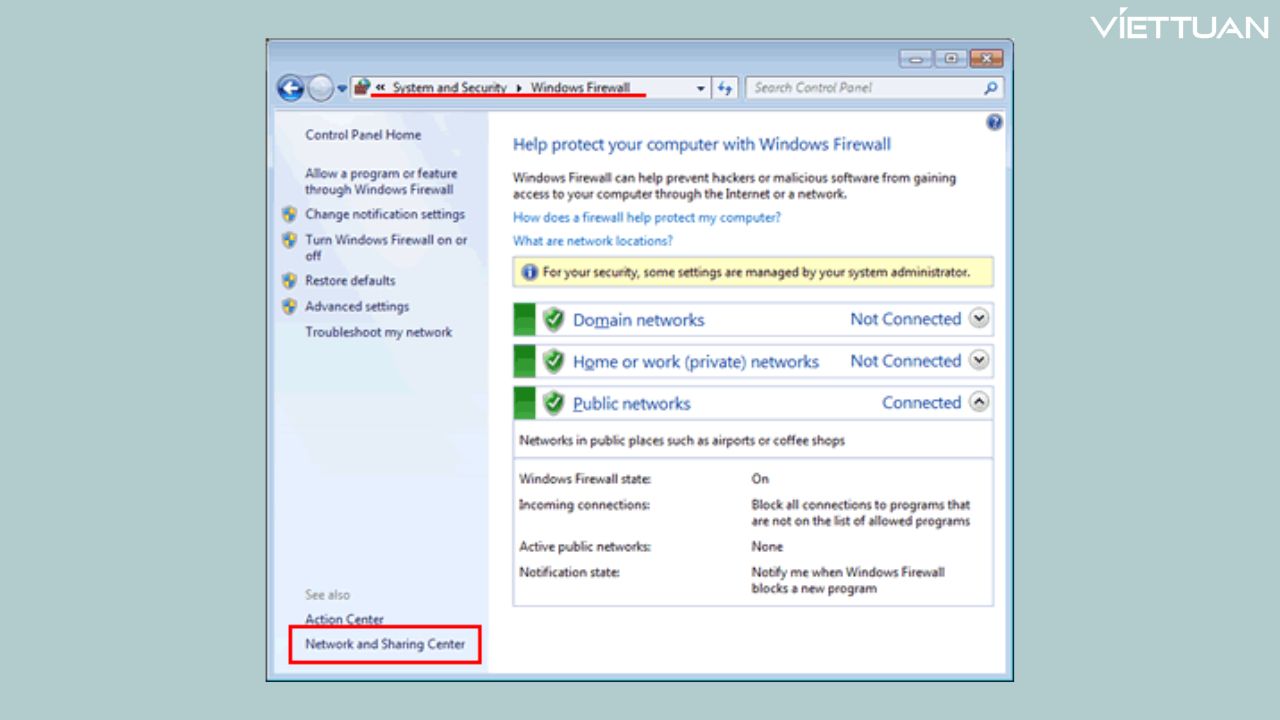The width and height of the screenshot is (1280, 720).
Task: Click the Forward navigation arrow button
Action: tap(319, 89)
